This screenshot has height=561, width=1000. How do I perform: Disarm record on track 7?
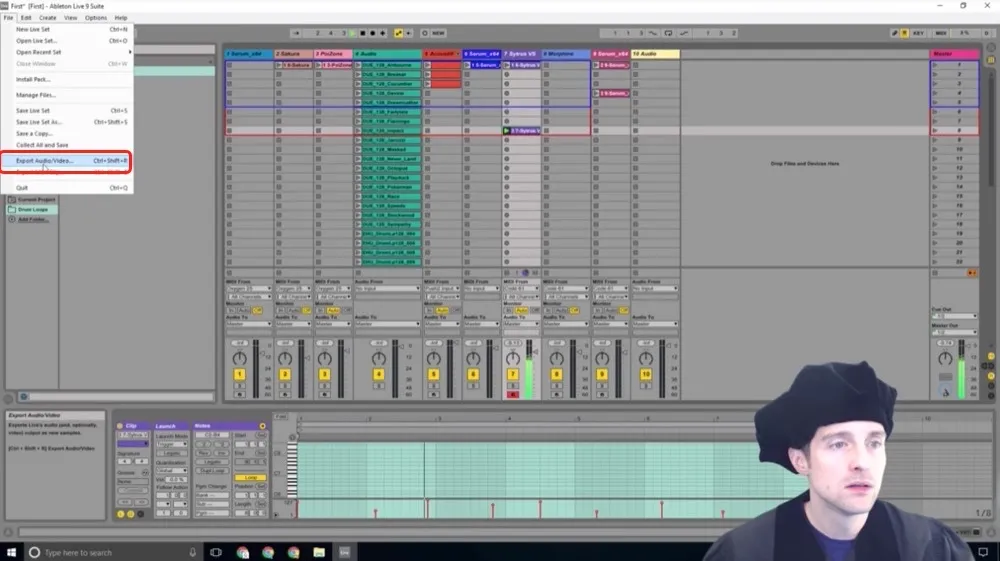tap(512, 395)
